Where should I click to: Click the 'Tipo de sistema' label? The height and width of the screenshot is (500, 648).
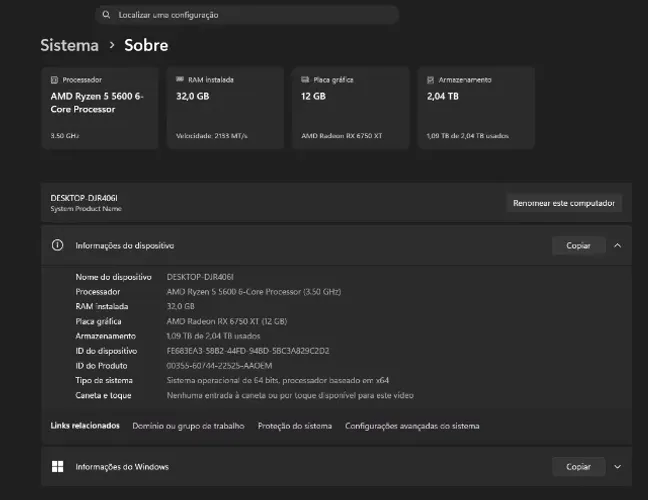[x=104, y=380]
